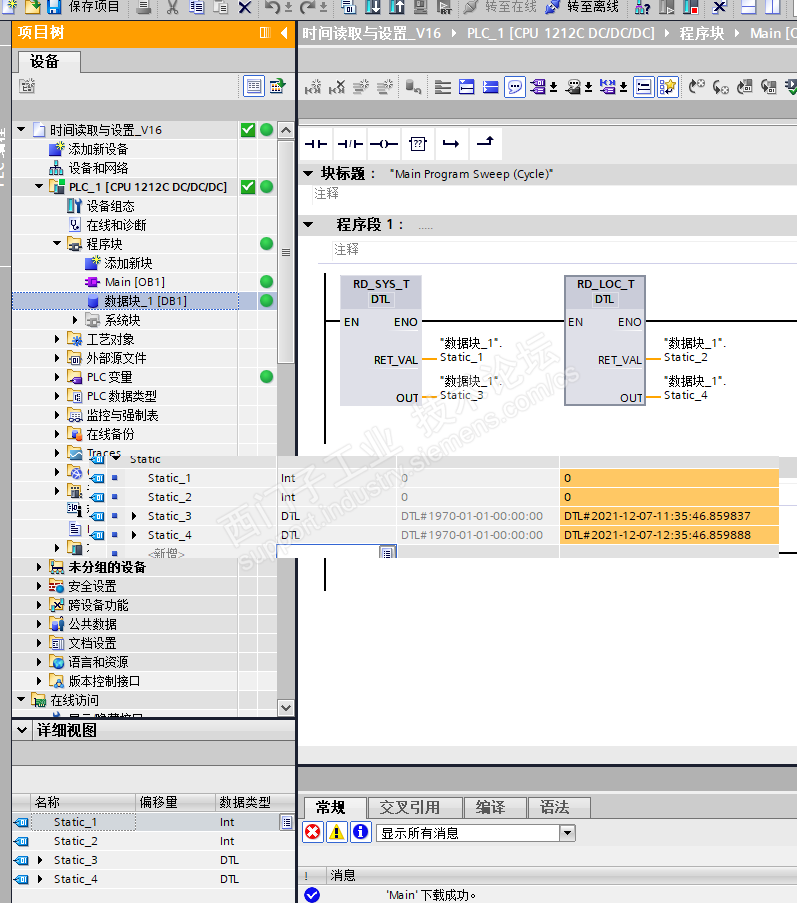Toggle the red error message filter
This screenshot has width=797, height=903.
tap(313, 832)
